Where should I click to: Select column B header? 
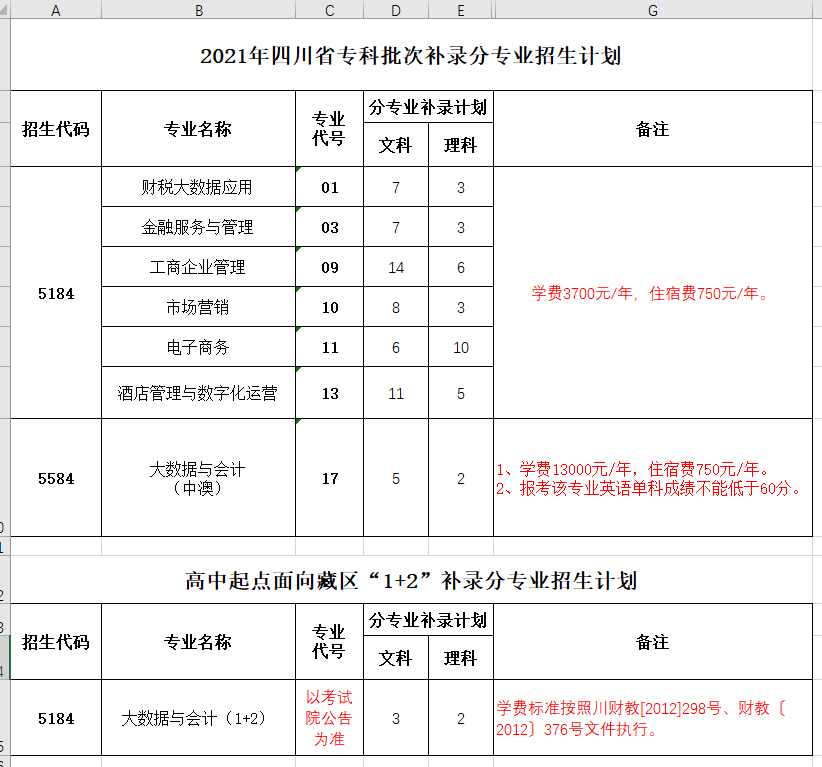(198, 10)
